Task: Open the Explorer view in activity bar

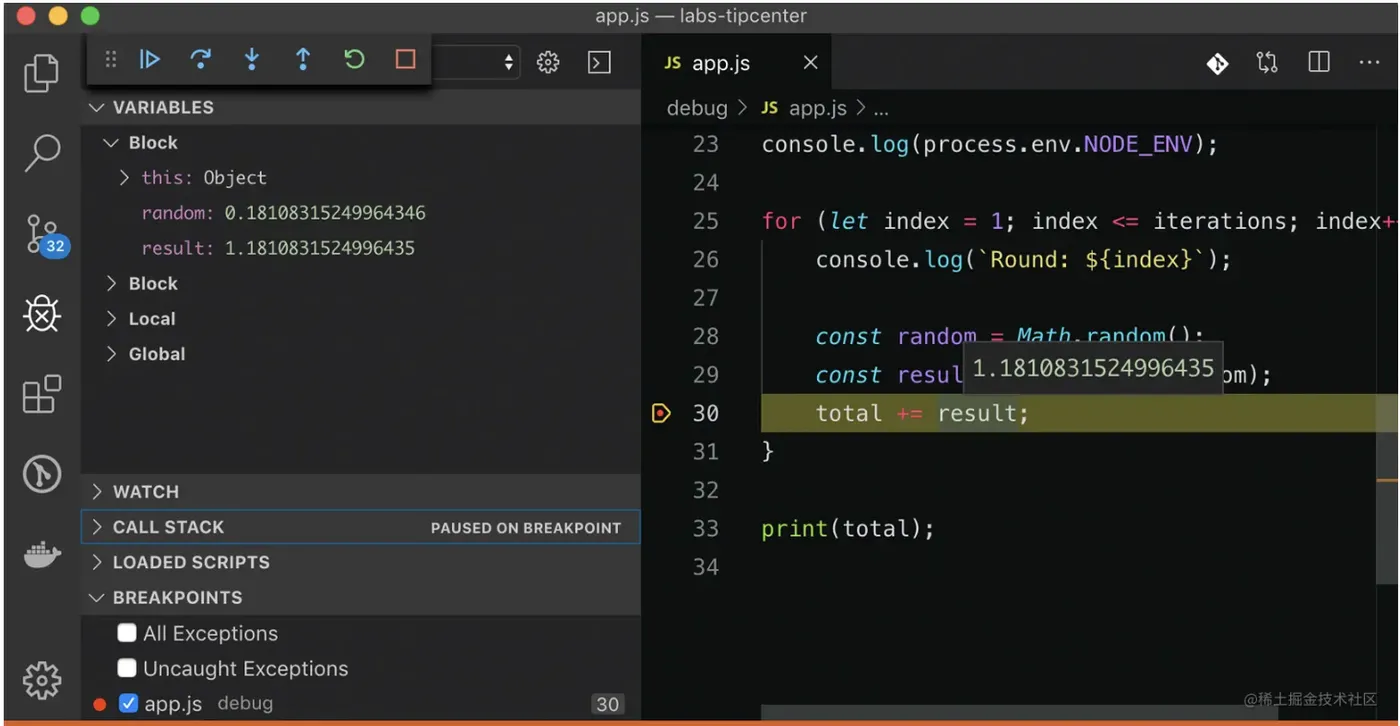Action: pyautogui.click(x=42, y=73)
